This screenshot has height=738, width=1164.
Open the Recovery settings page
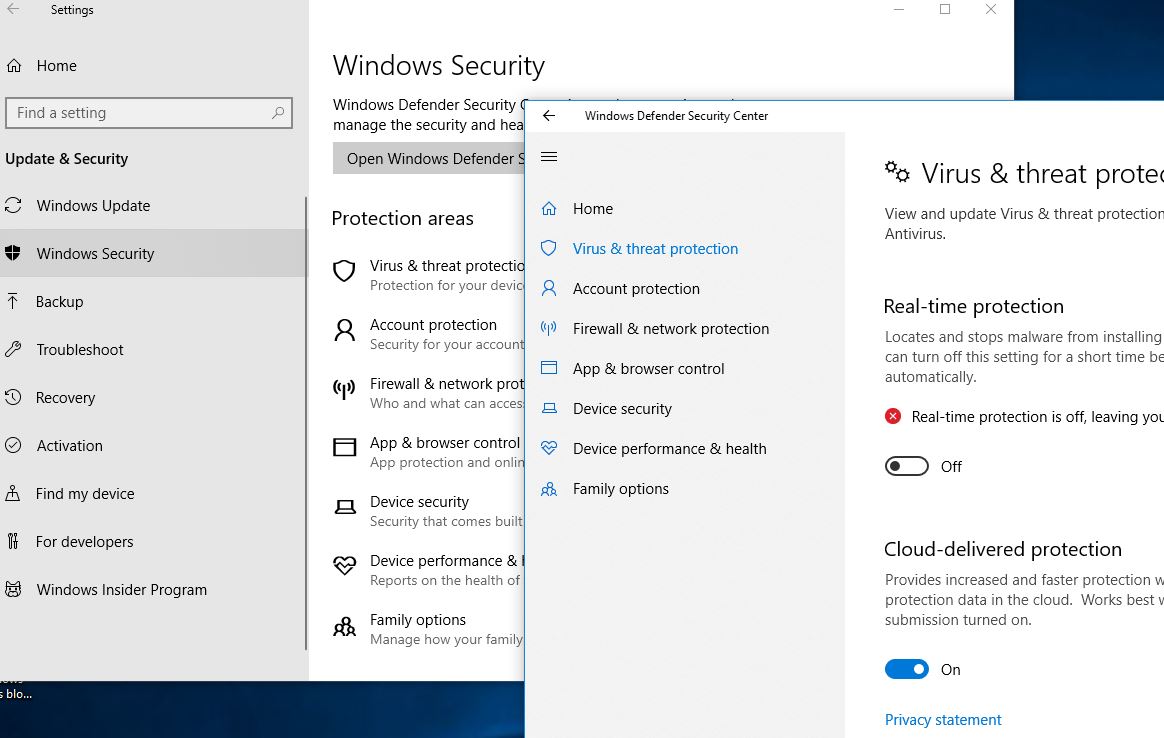[65, 398]
